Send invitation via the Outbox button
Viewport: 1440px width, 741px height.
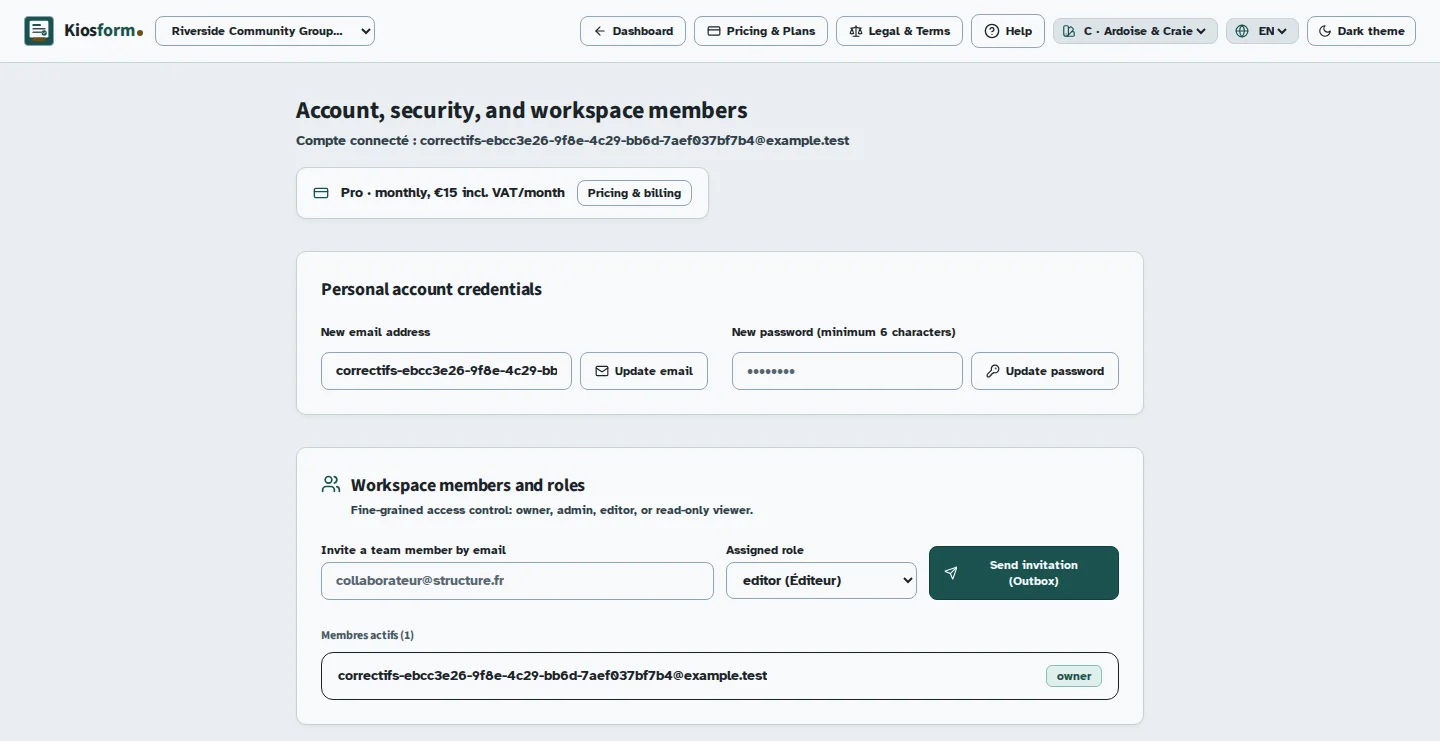click(x=1024, y=573)
